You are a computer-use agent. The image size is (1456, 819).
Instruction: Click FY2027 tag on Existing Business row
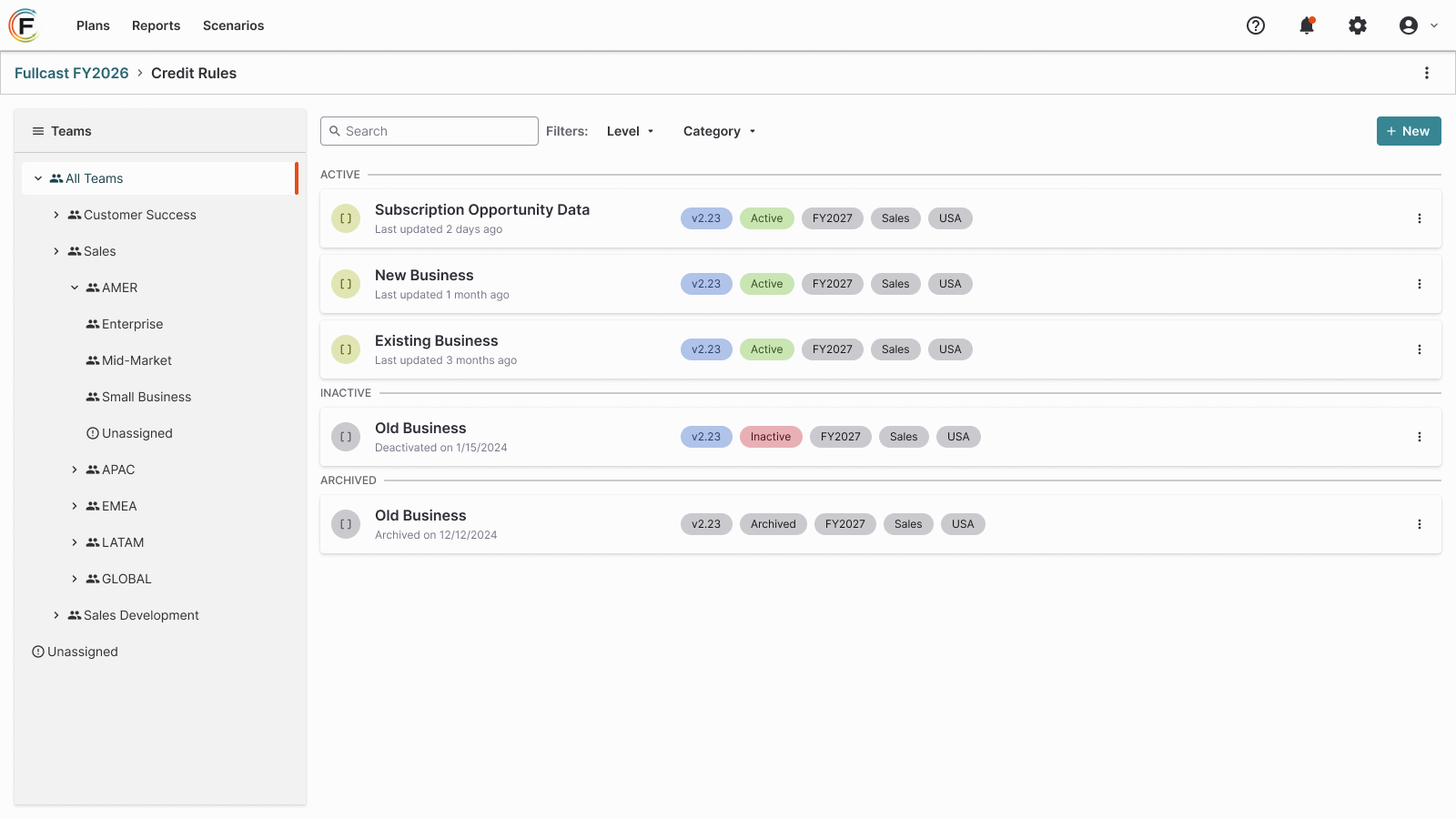pos(833,349)
